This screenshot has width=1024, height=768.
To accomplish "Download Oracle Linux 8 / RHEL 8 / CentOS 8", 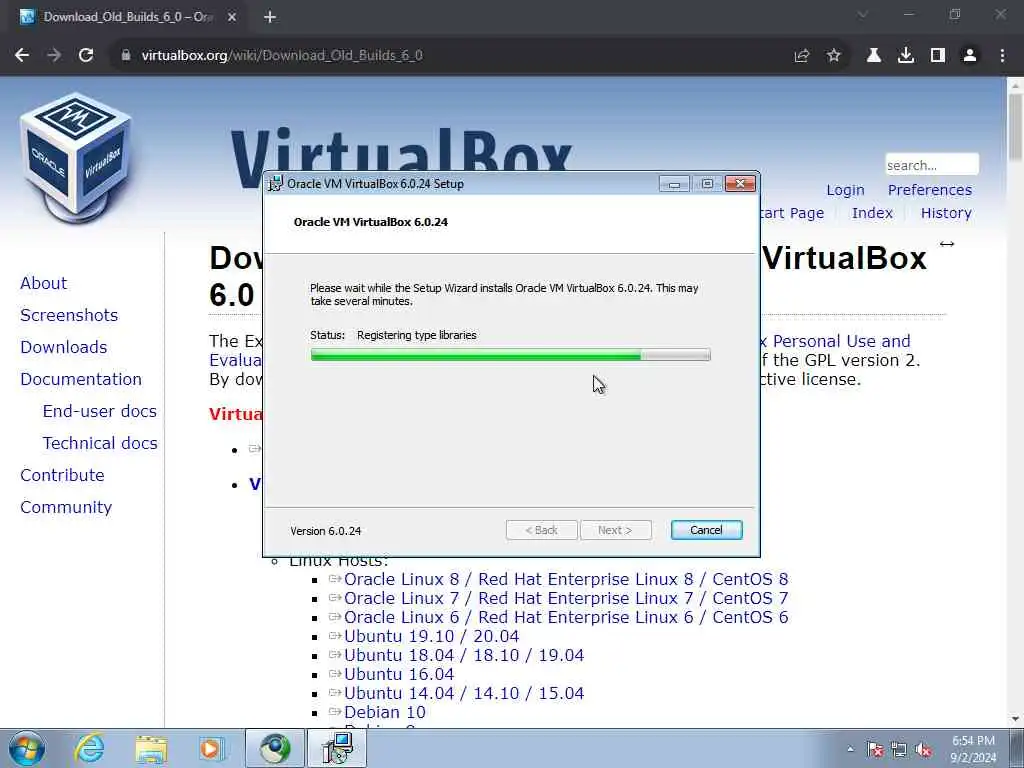I will tap(566, 579).
